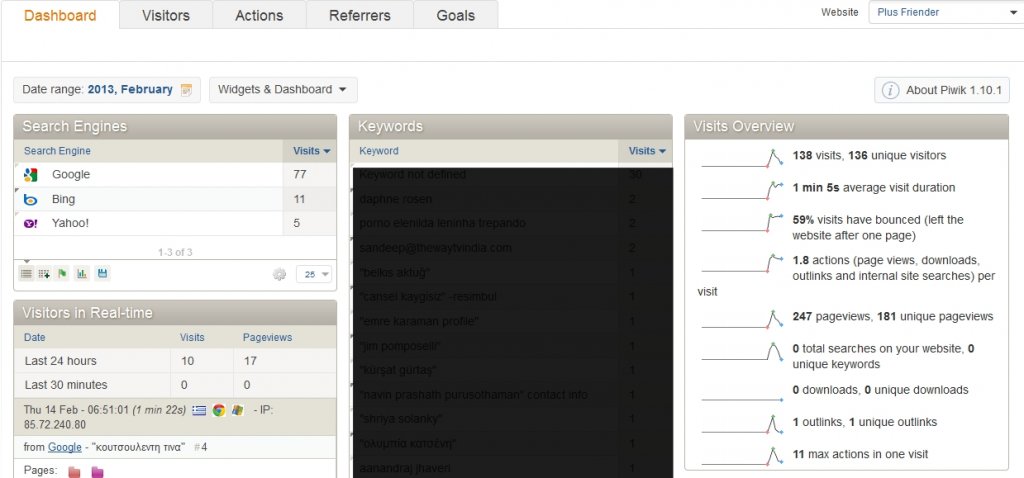This screenshot has height=478, width=1024.
Task: Click the Windows OS icon on visitor row
Action: (238, 410)
